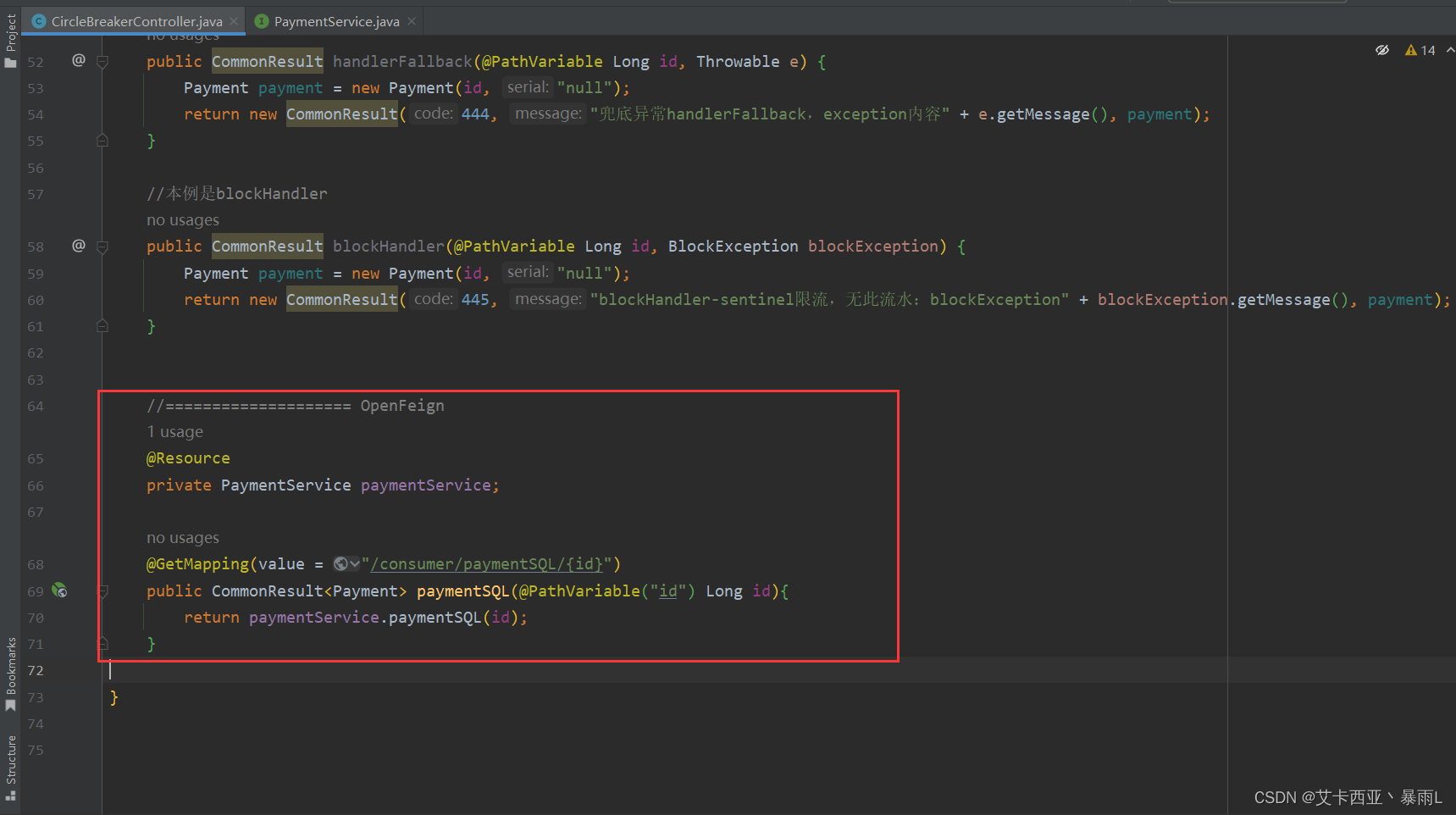Click the 'no usages' hint above blockHandler
This screenshot has width=1456, height=815.
tap(183, 220)
